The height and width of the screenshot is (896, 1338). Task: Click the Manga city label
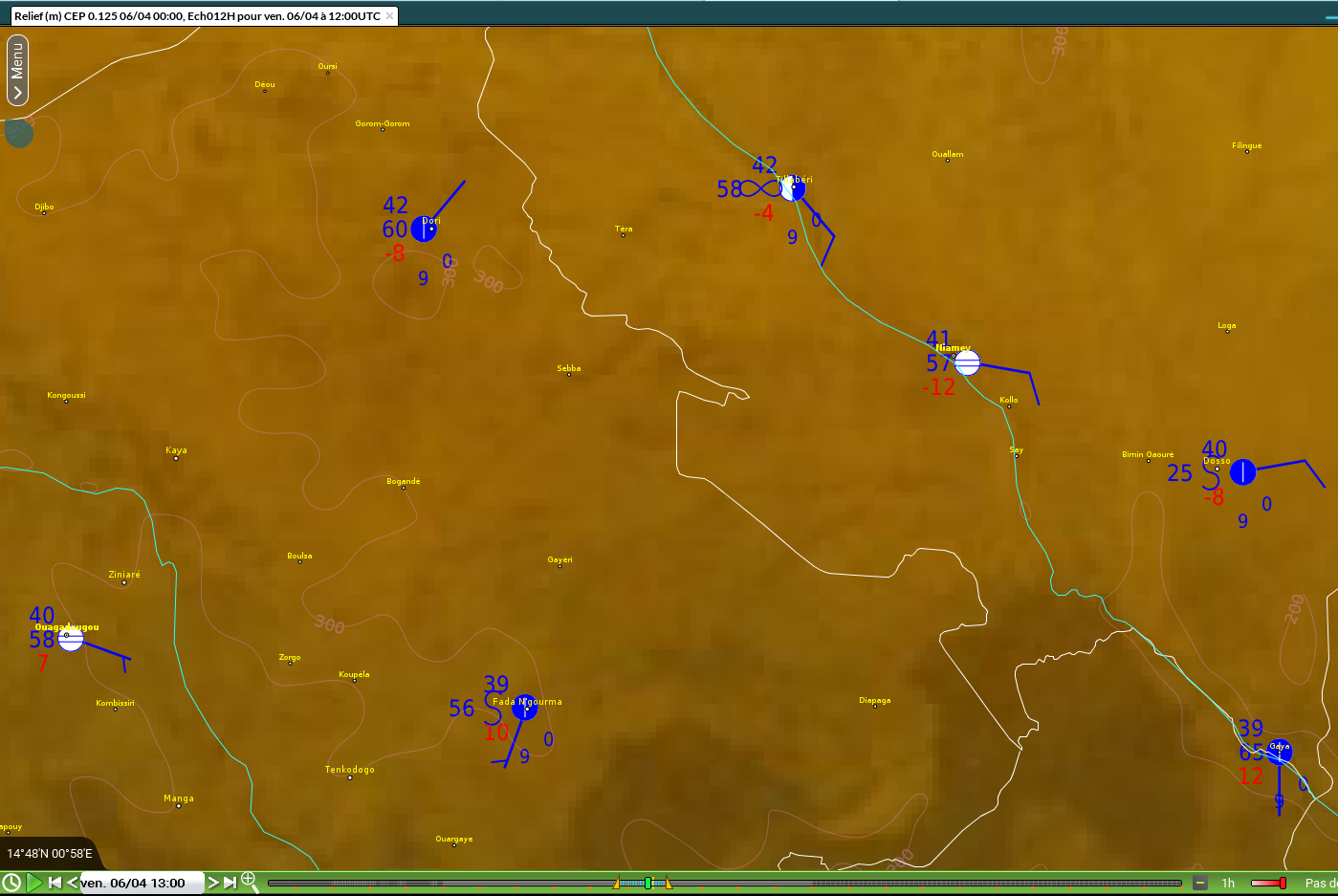pos(179,798)
